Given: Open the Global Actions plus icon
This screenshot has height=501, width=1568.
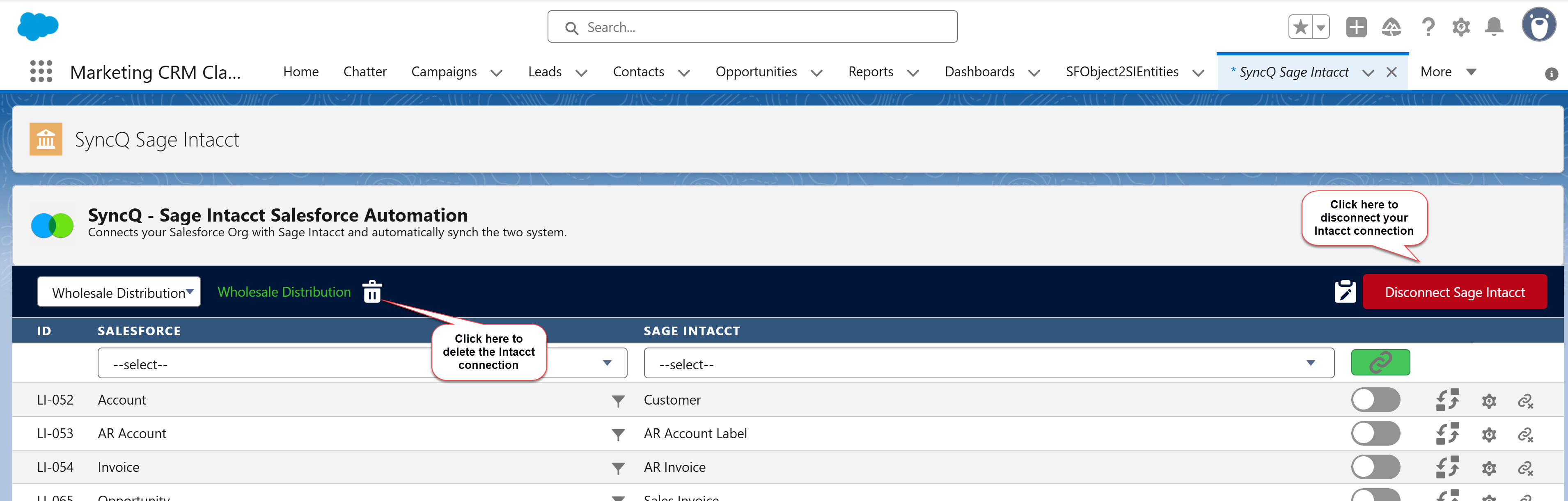Looking at the screenshot, I should 1356,27.
